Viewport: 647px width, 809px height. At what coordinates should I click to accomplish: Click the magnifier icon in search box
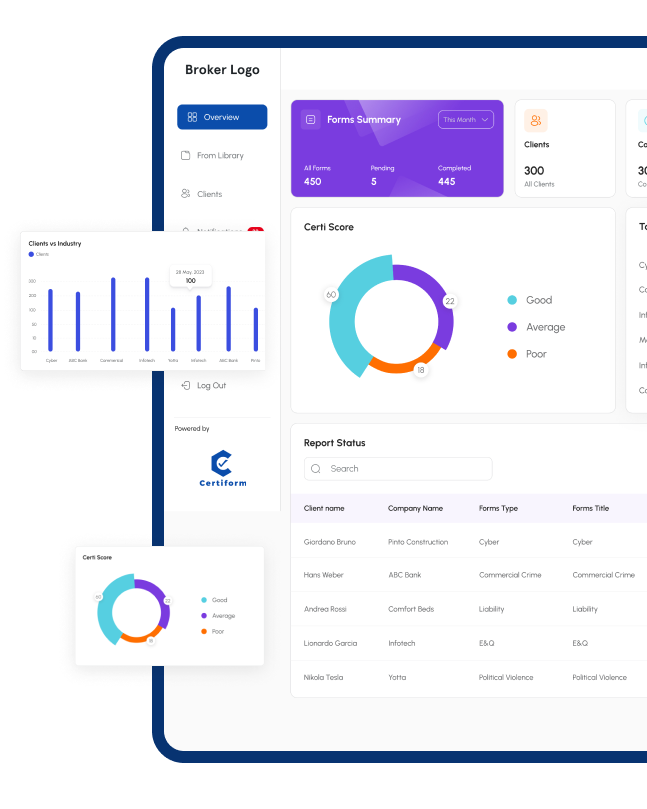pos(316,469)
